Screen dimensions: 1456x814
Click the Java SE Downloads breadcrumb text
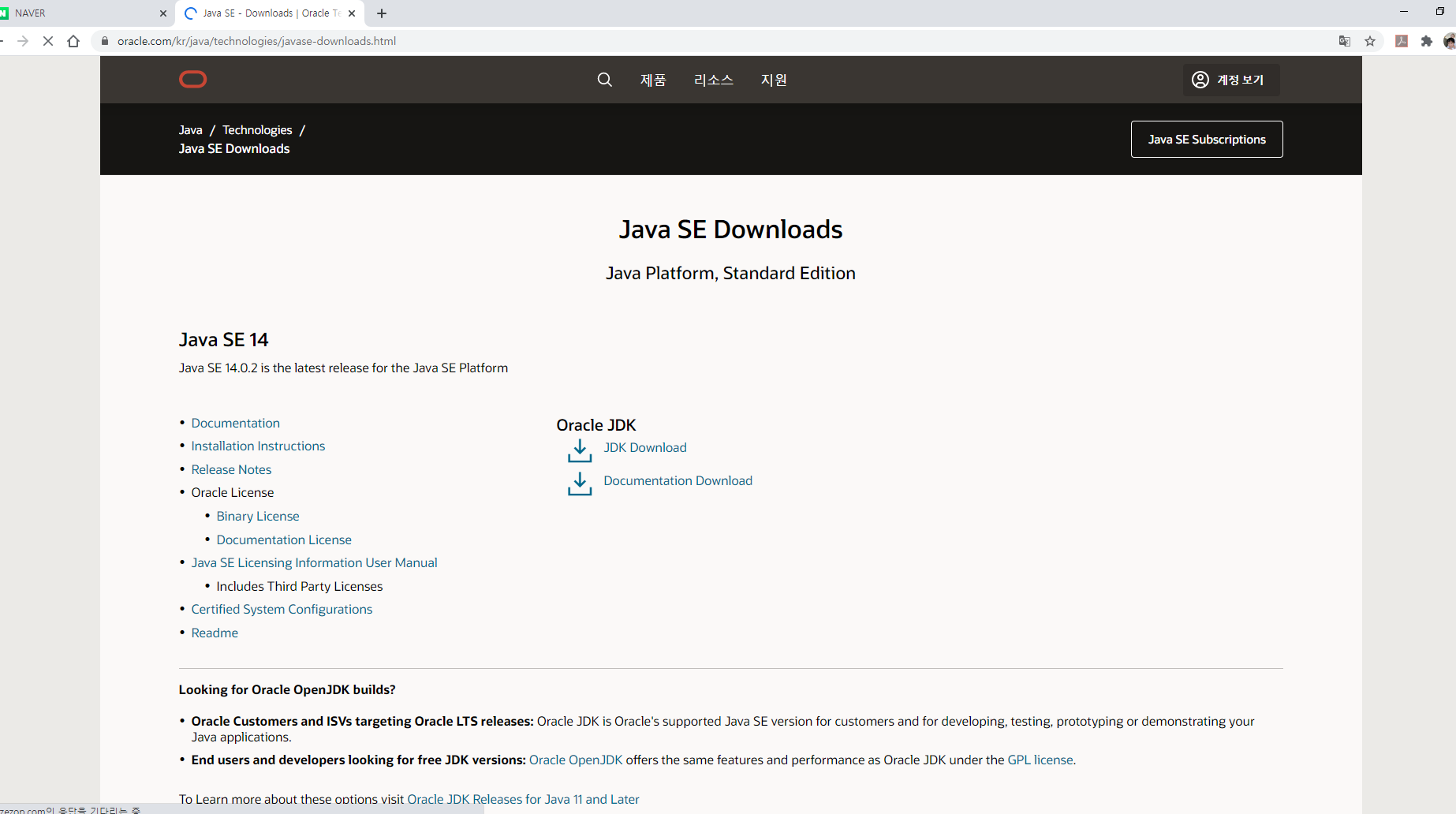(234, 149)
